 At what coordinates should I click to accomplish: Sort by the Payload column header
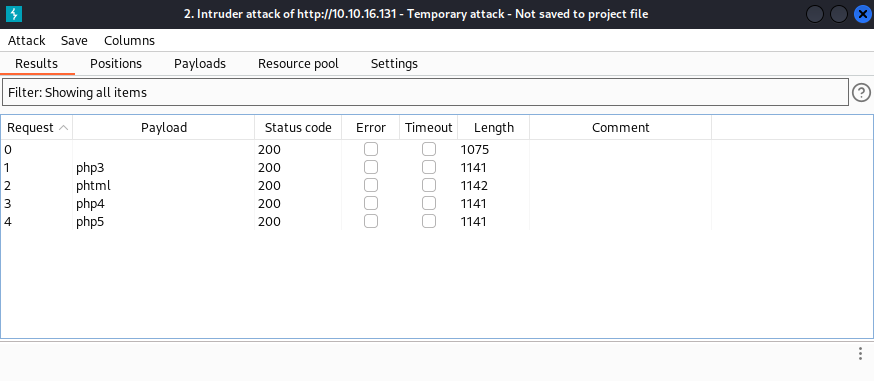click(164, 128)
